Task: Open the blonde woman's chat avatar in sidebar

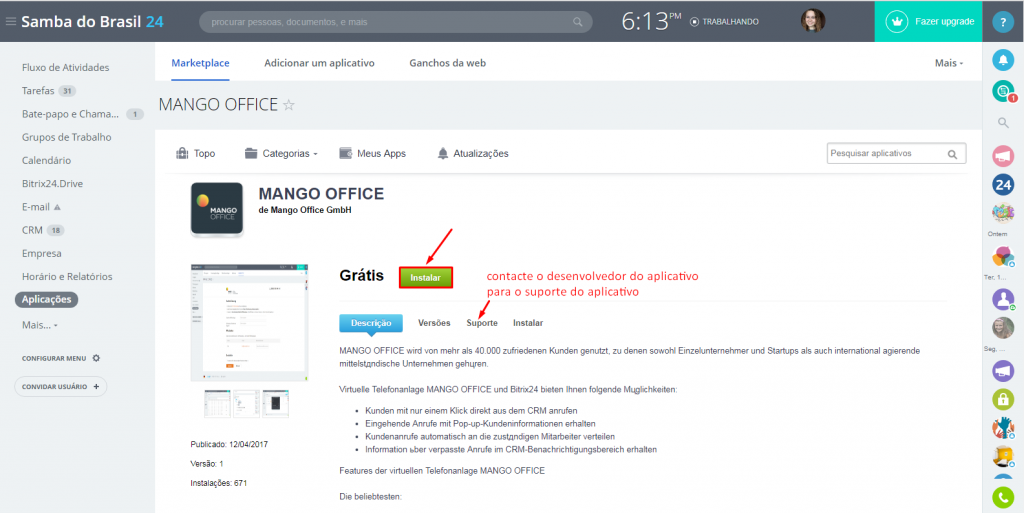Action: (x=1003, y=328)
